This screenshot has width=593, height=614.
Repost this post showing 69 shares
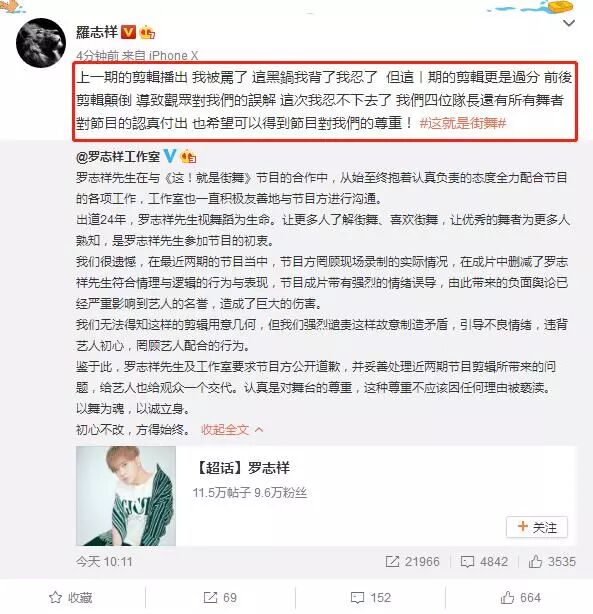pyautogui.click(x=220, y=598)
